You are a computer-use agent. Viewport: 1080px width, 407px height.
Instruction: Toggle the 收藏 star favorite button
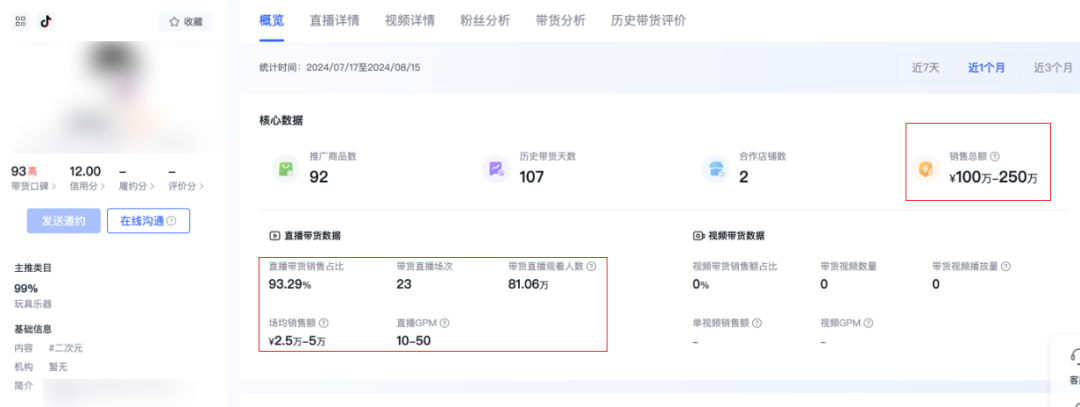click(185, 21)
